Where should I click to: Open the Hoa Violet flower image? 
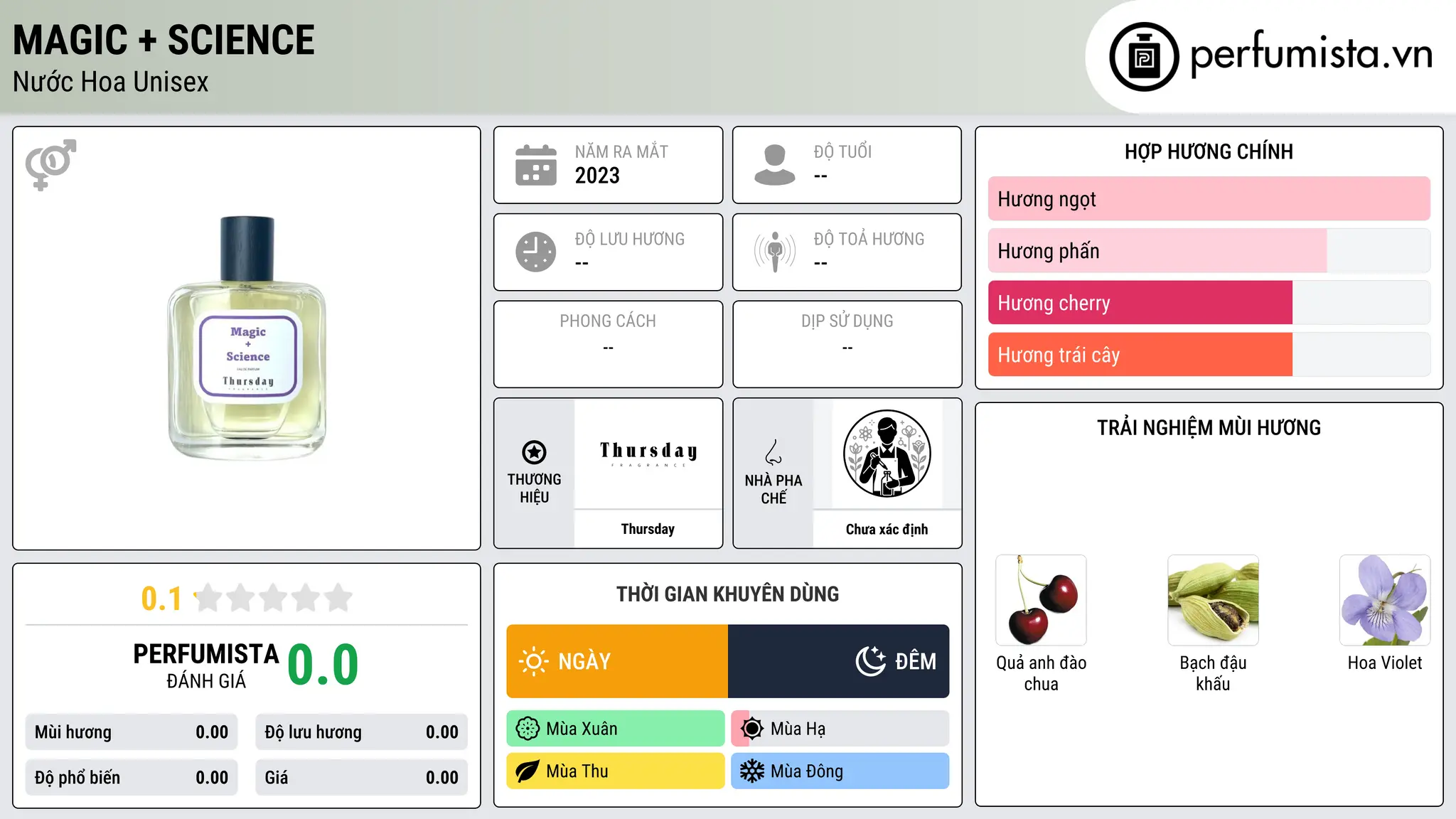1385,600
